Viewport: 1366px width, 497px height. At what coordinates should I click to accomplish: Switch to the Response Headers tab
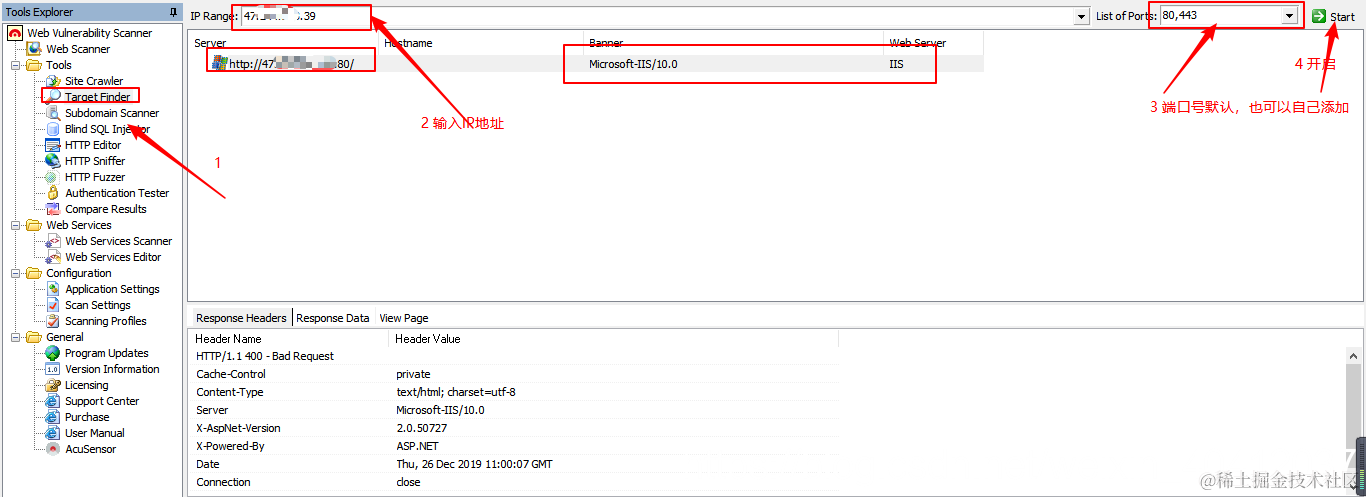(x=240, y=318)
